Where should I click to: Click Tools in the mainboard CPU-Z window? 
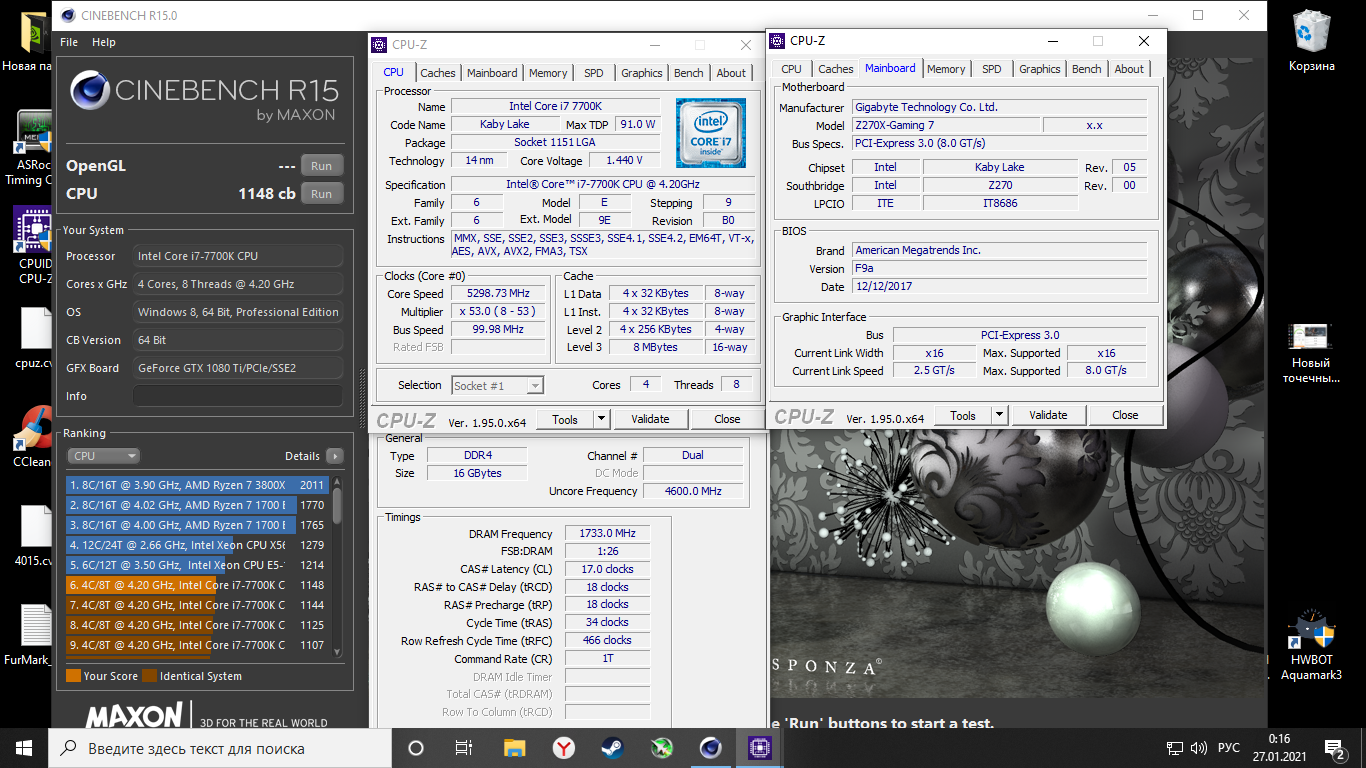963,415
